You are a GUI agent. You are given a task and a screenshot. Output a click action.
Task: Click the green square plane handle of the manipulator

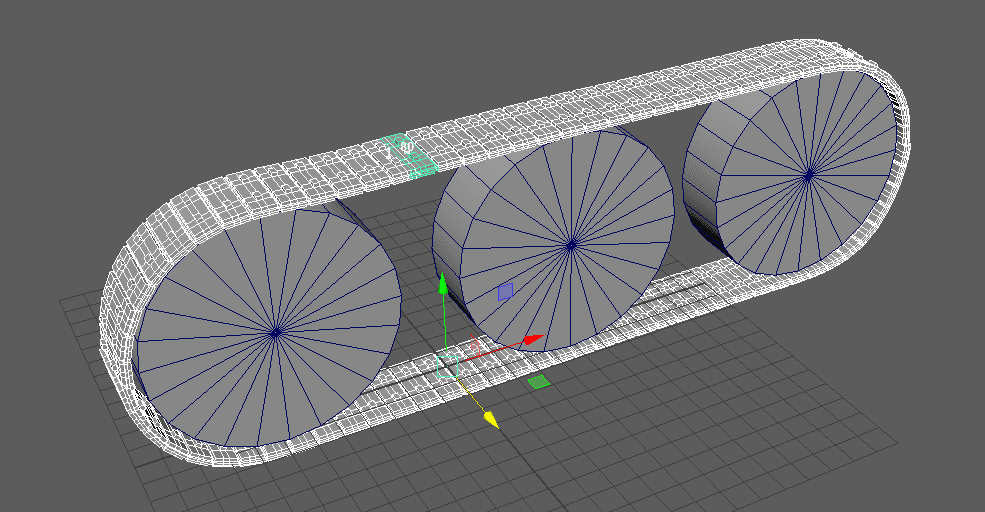pos(539,381)
